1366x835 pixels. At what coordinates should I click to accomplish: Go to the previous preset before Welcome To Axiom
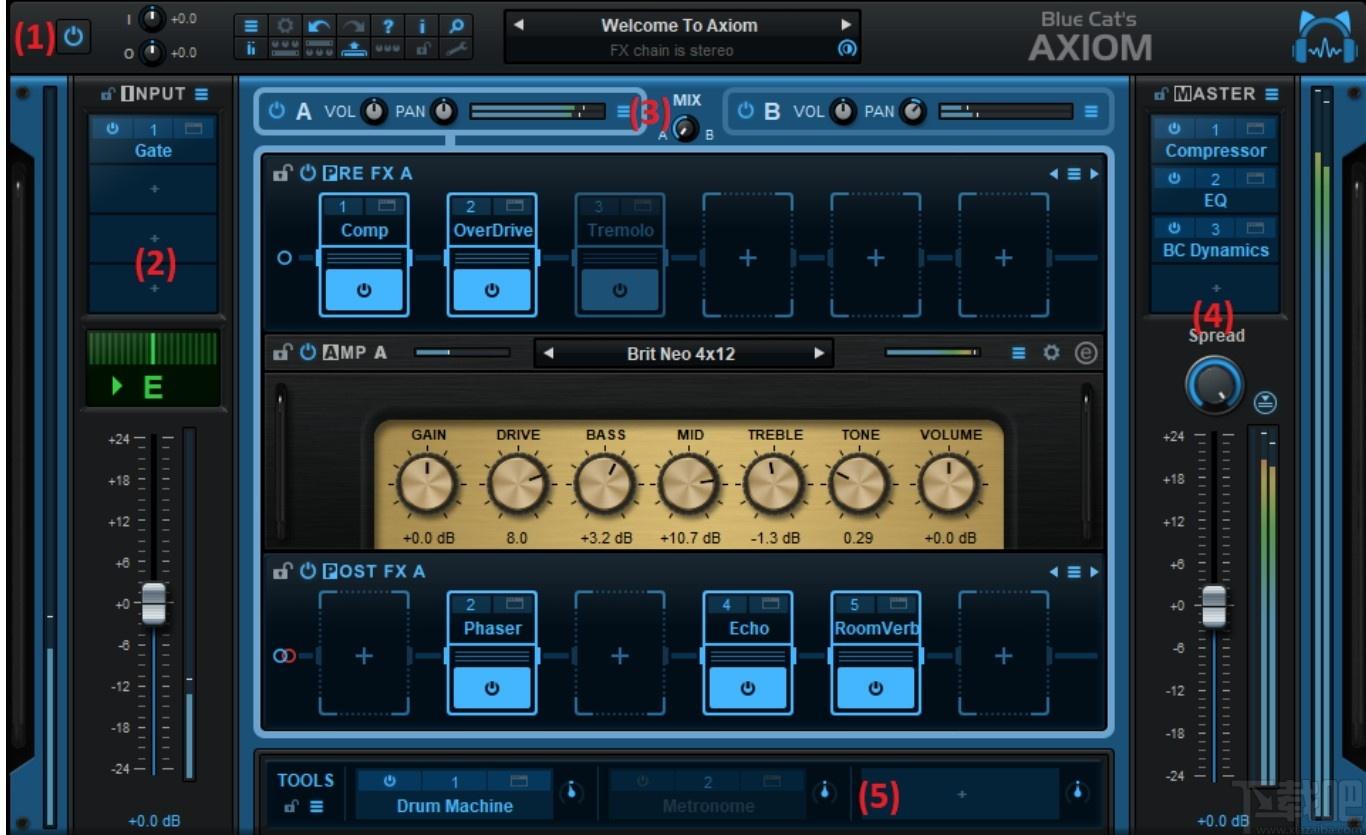pos(518,25)
